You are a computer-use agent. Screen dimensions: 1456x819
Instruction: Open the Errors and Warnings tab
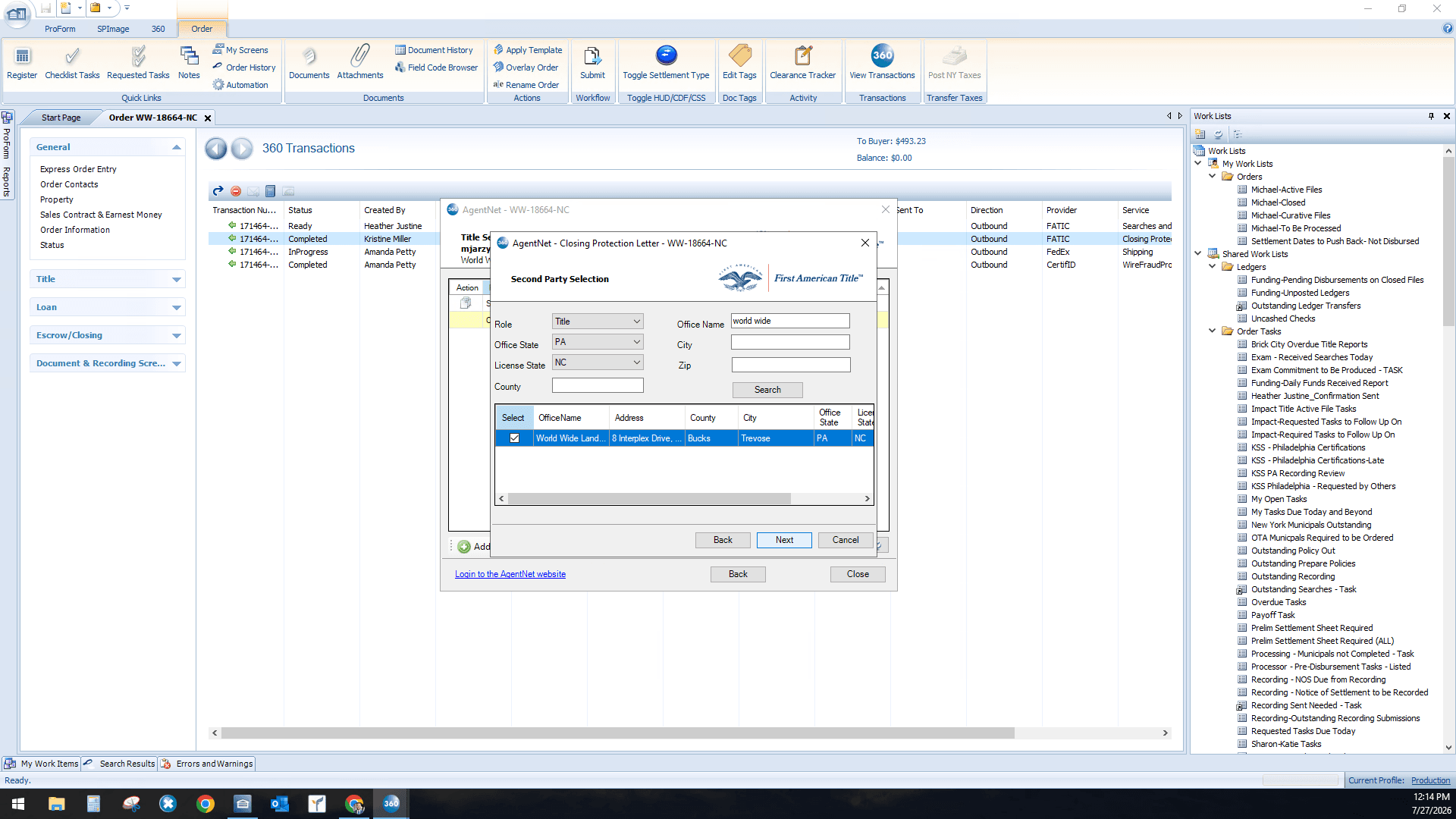click(x=208, y=764)
